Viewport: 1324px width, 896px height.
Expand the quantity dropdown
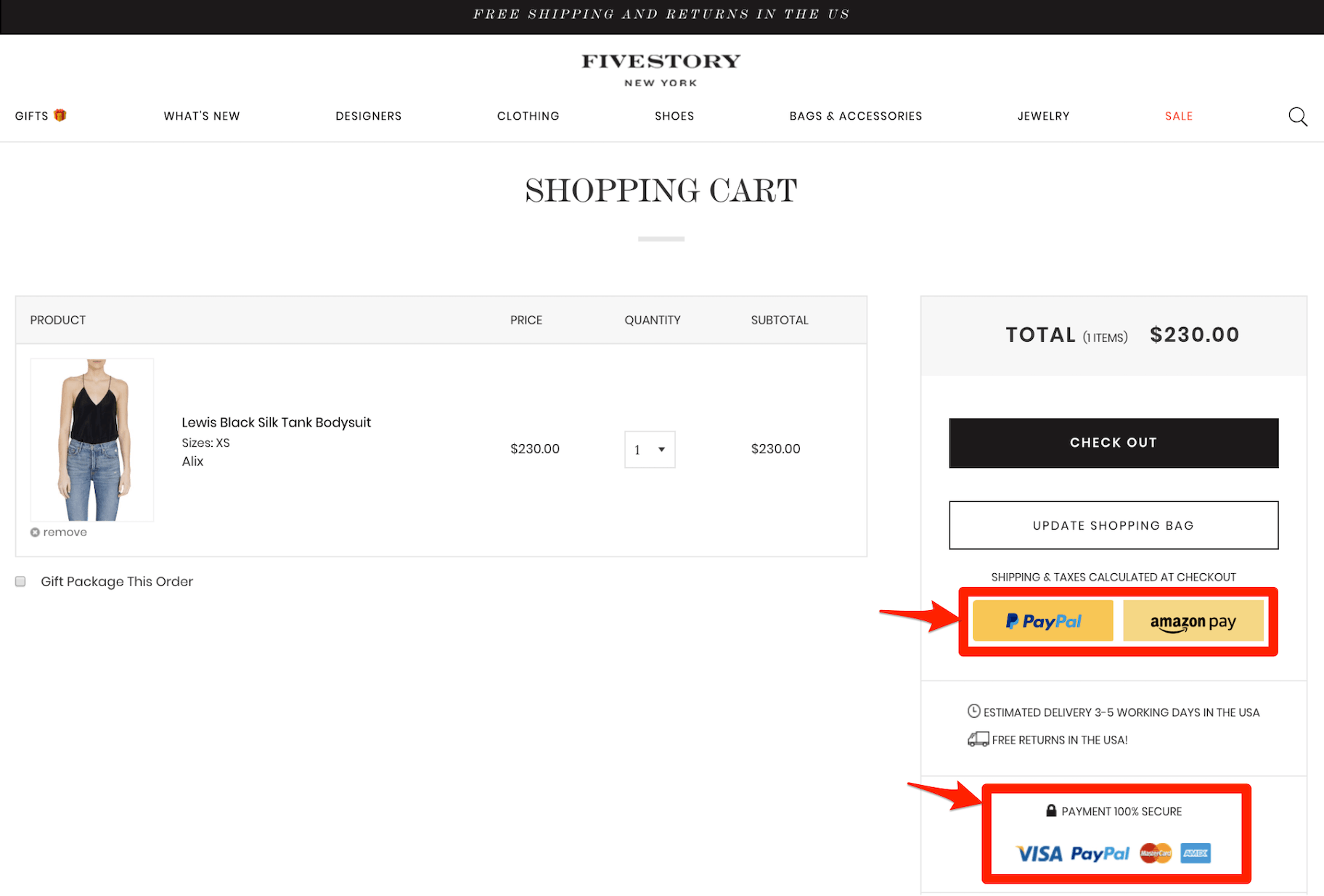tap(650, 450)
